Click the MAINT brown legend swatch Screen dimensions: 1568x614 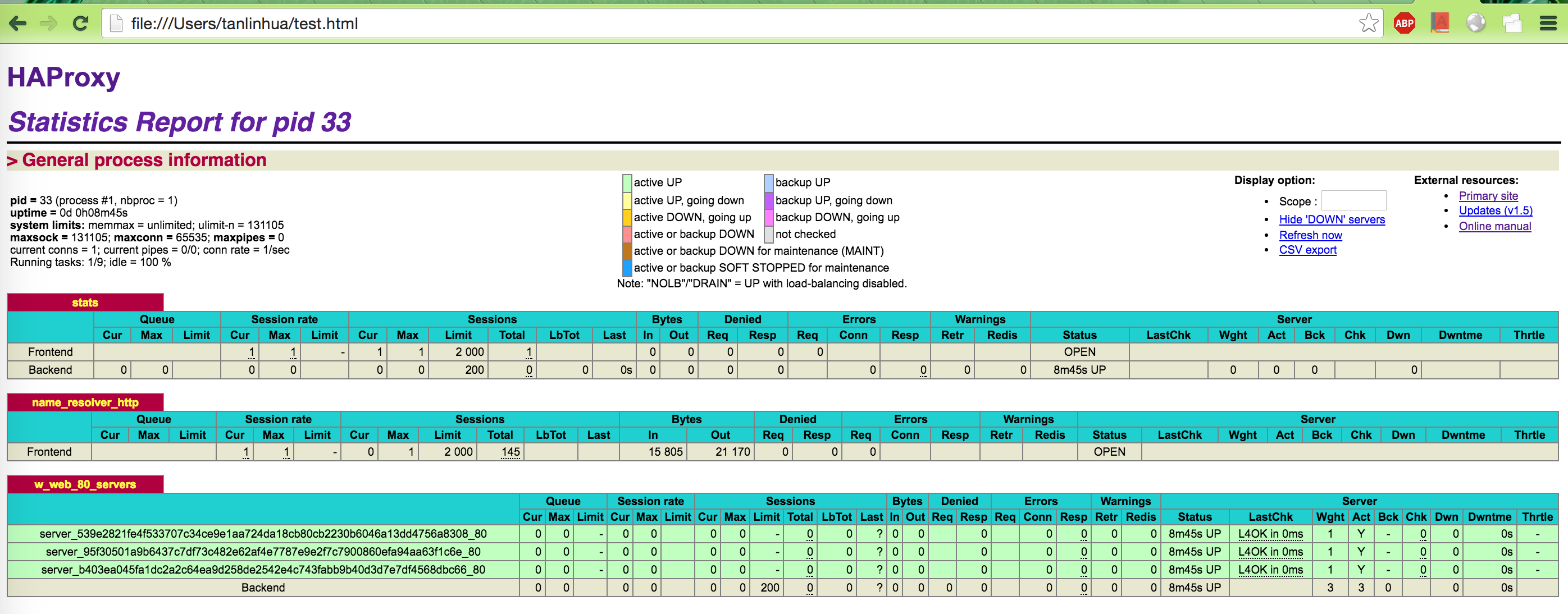click(627, 251)
